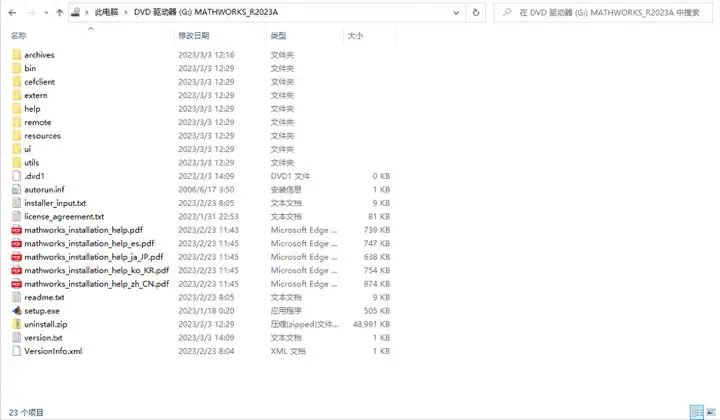The height and width of the screenshot is (420, 720).
Task: Select the VersionInfo.xml file icon
Action: click(17, 351)
